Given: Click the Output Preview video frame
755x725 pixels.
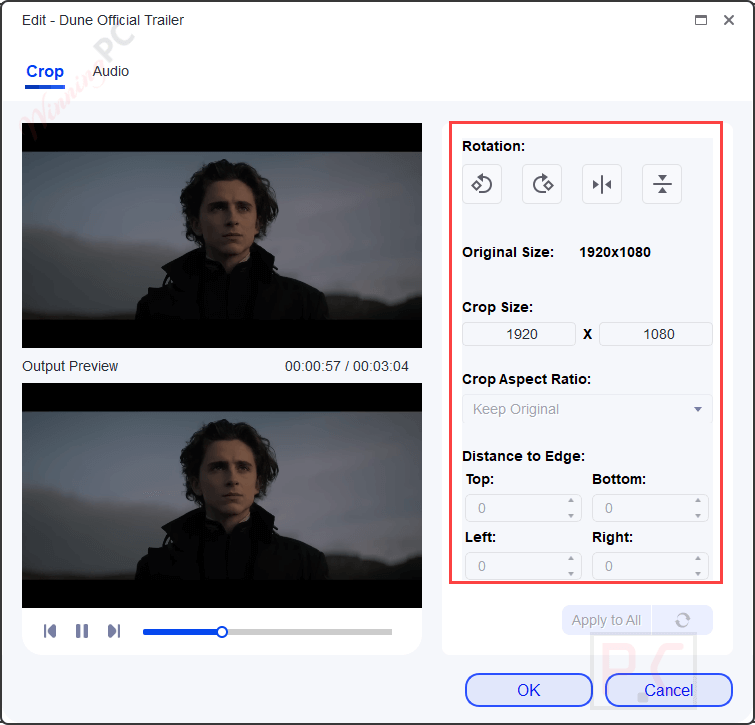Looking at the screenshot, I should (222, 495).
